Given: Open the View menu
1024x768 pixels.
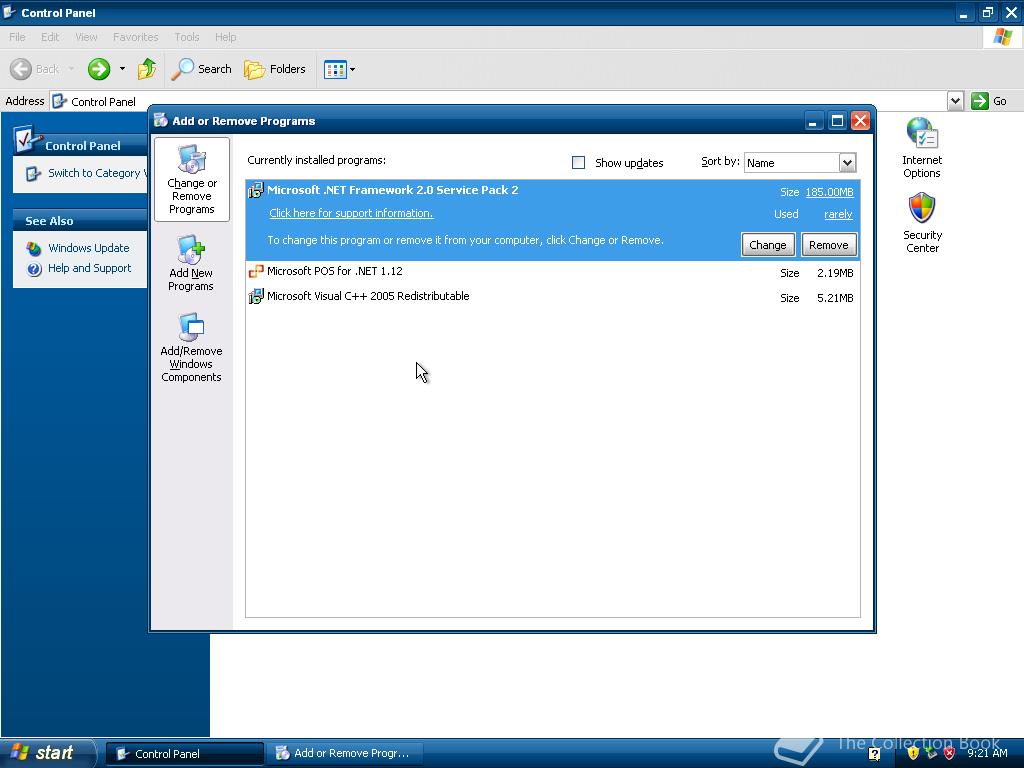Looking at the screenshot, I should pos(86,37).
